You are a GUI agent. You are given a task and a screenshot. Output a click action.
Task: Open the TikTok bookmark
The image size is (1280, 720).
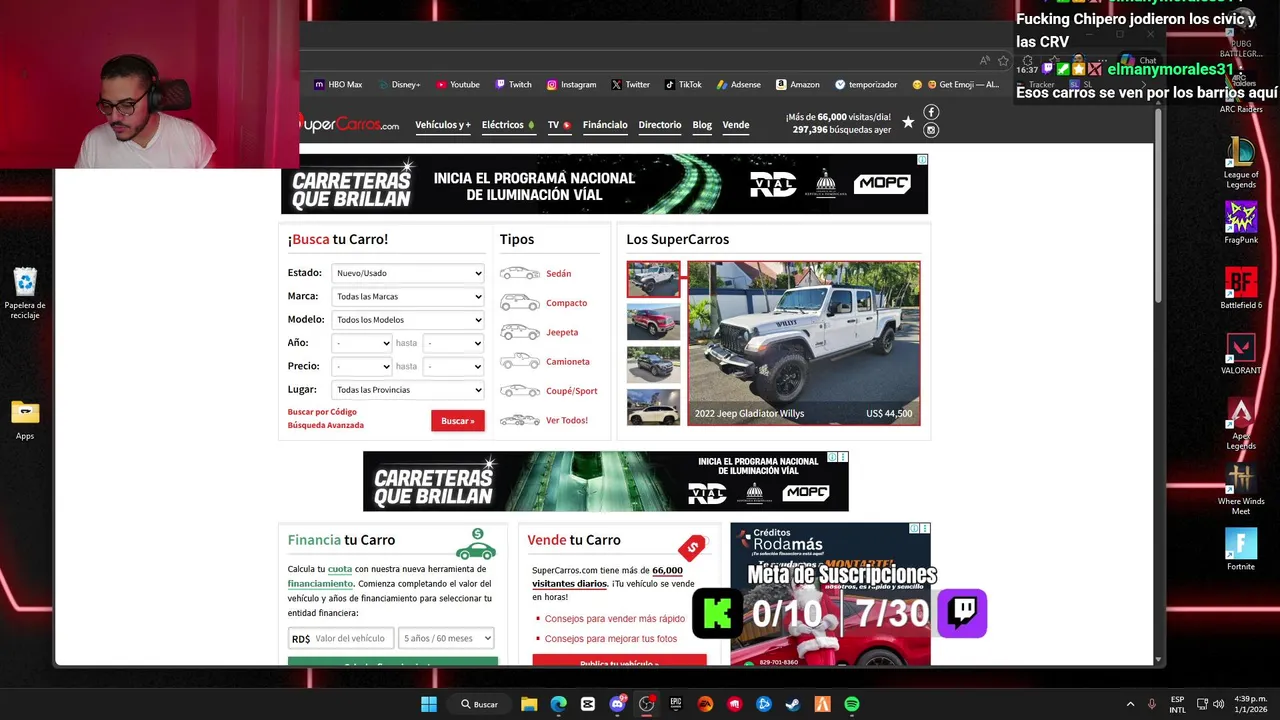683,85
